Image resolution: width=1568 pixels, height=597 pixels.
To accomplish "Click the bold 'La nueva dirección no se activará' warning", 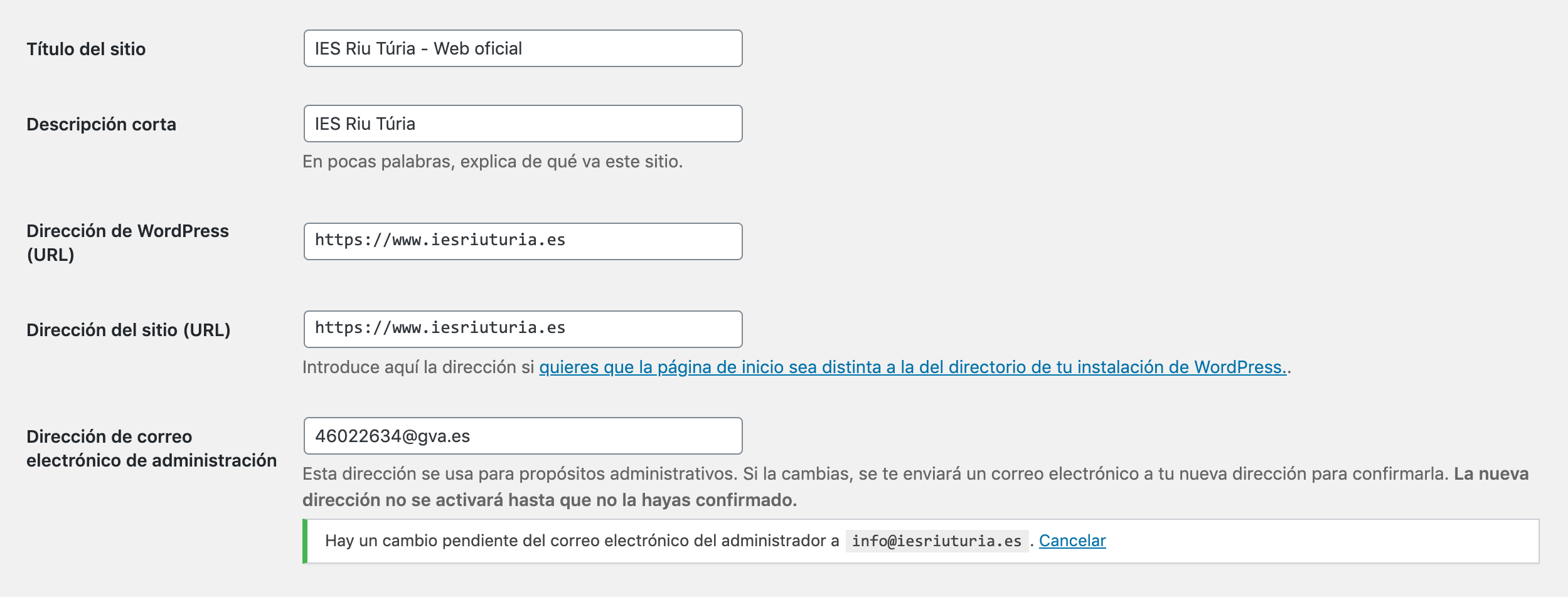I will coord(915,487).
